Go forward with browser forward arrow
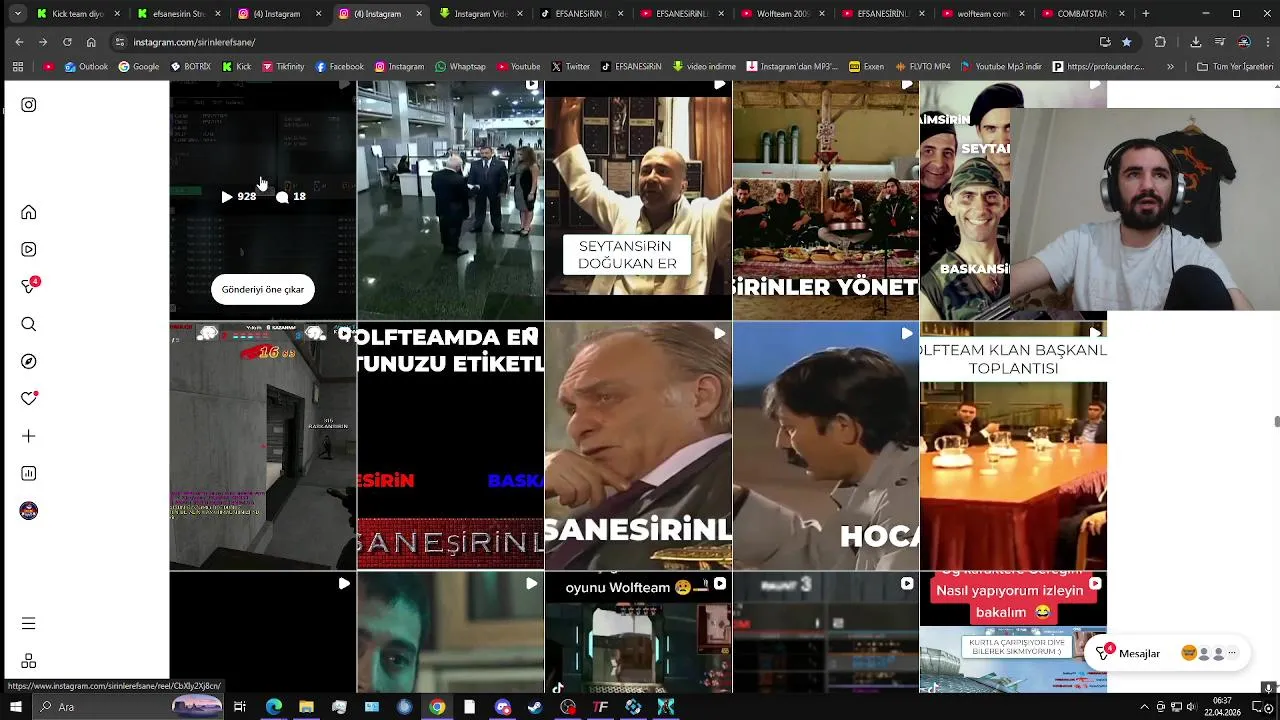This screenshot has height=720, width=1280. pyautogui.click(x=43, y=42)
